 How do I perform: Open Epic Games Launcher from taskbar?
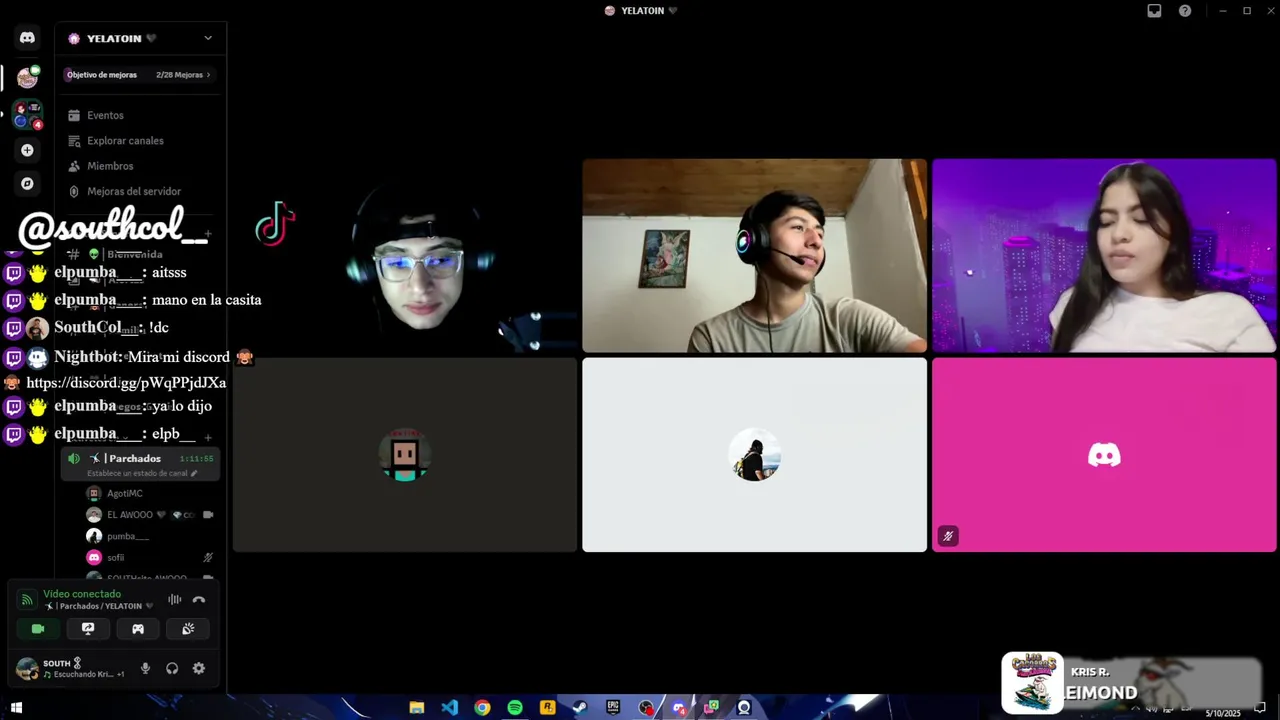(613, 708)
